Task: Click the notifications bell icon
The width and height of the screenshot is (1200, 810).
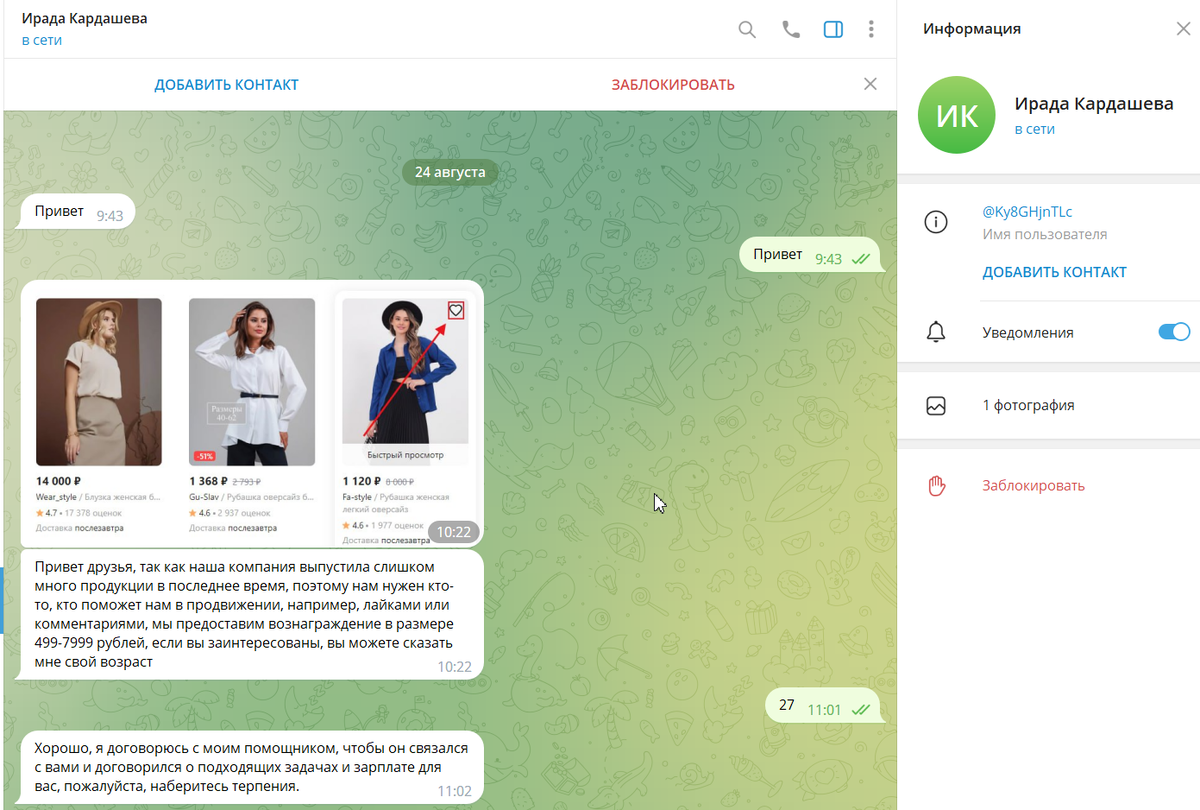Action: tap(936, 332)
